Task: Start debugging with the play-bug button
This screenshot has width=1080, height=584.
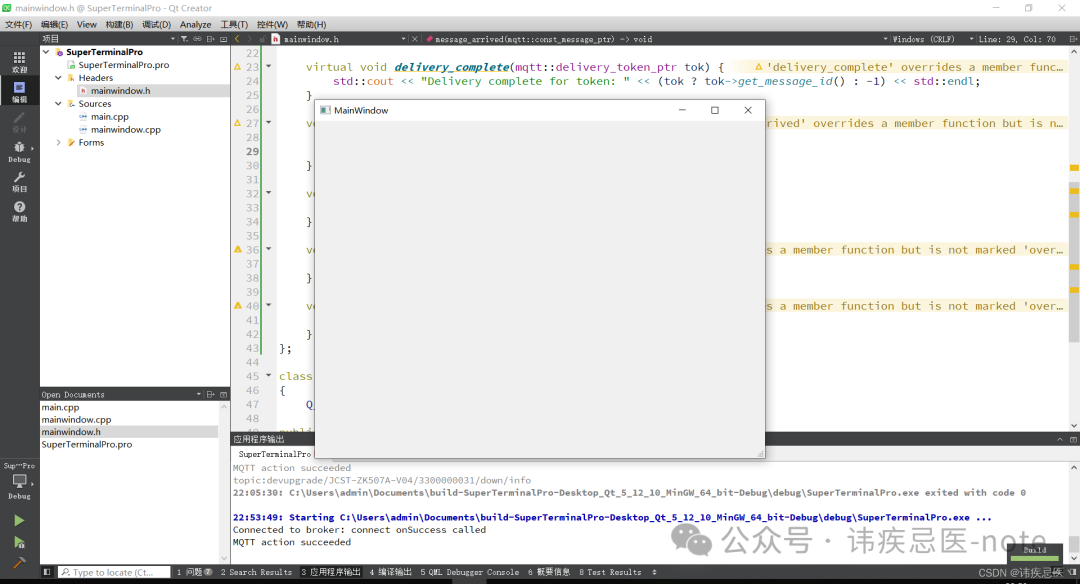Action: coord(19,543)
